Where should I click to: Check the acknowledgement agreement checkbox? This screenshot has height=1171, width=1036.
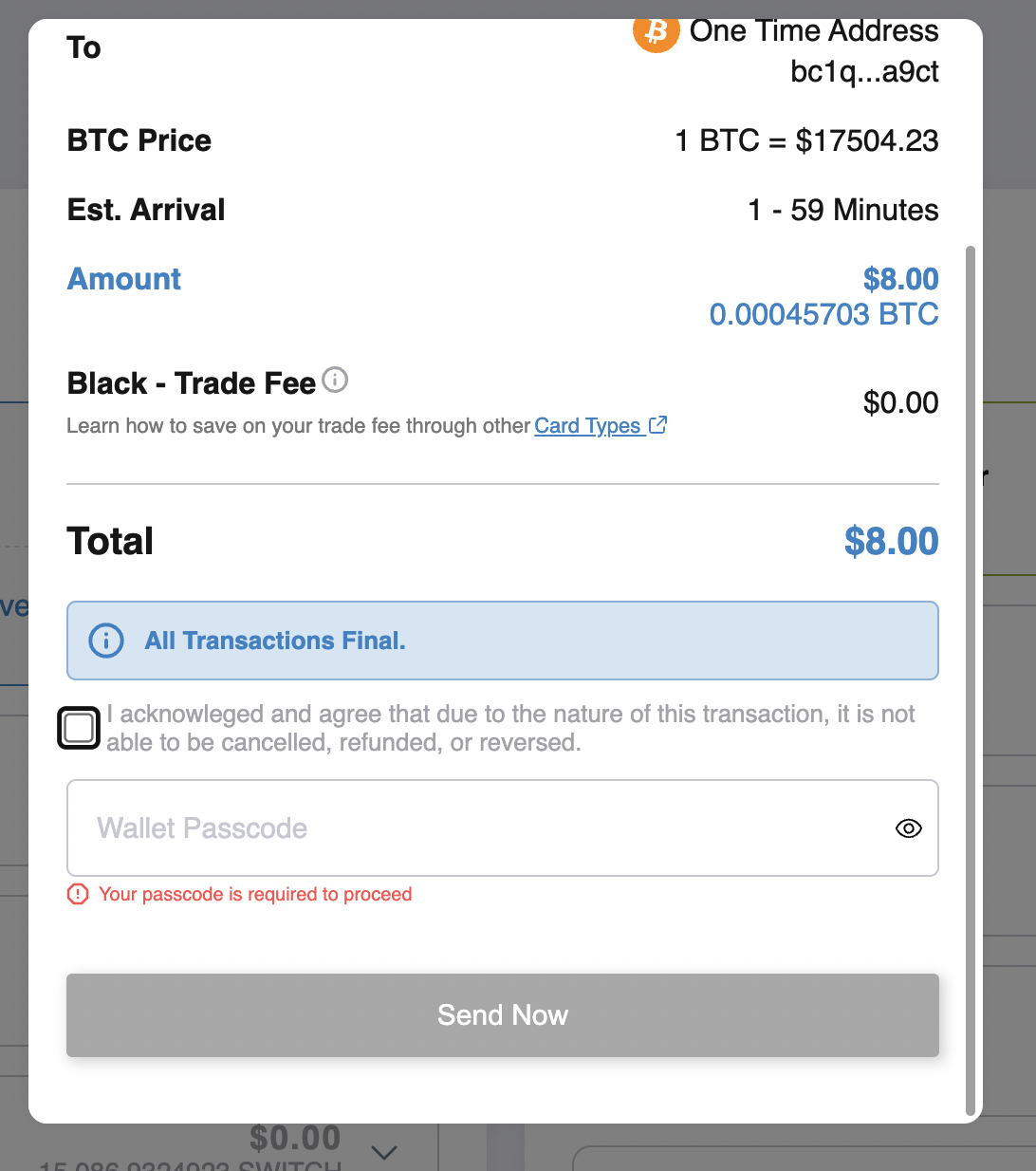(x=79, y=728)
